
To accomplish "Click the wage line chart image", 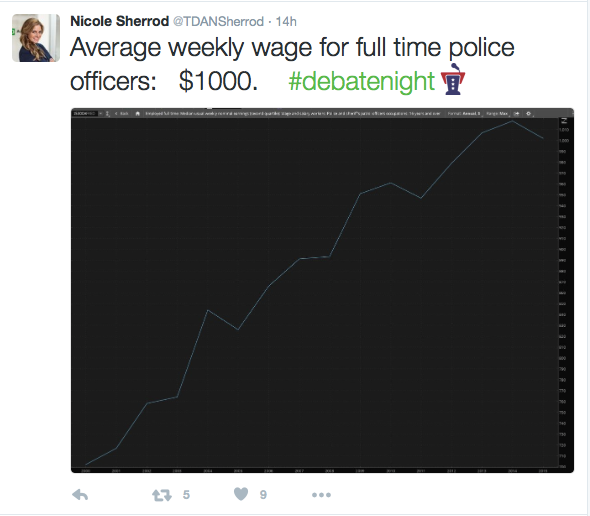I will [x=322, y=291].
